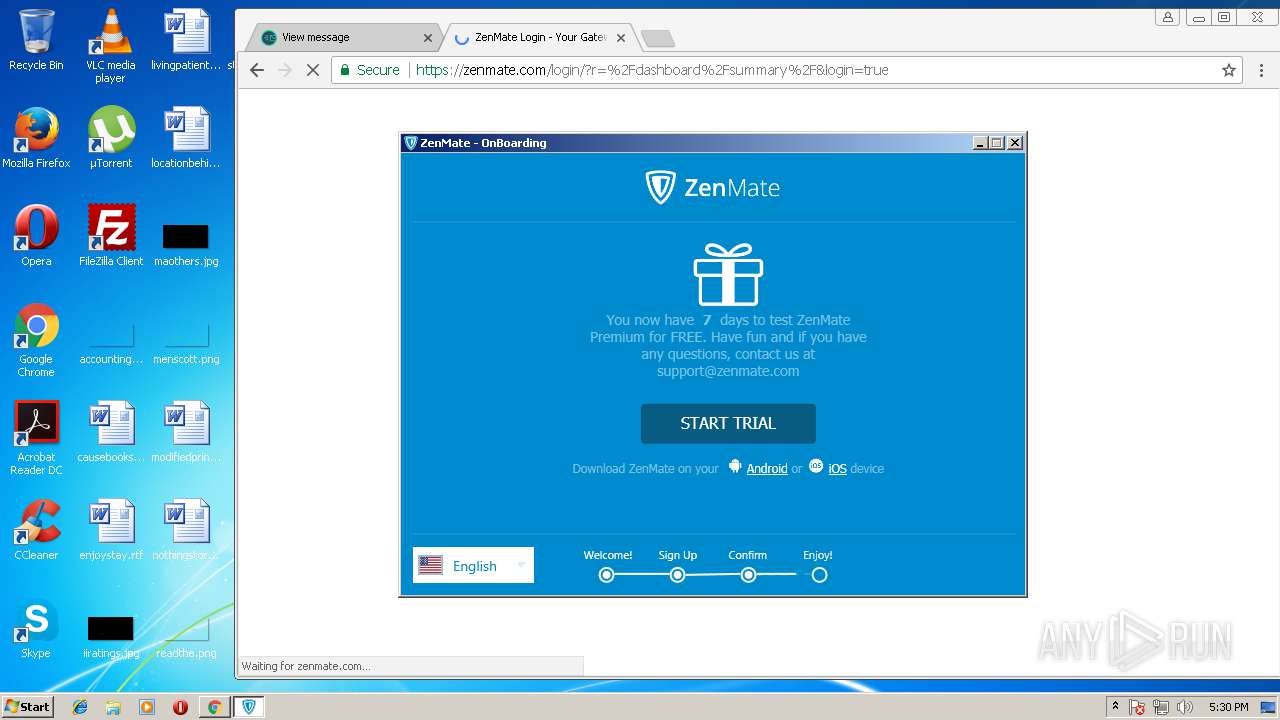Open the iOS download link
The height and width of the screenshot is (720, 1280).
(837, 468)
